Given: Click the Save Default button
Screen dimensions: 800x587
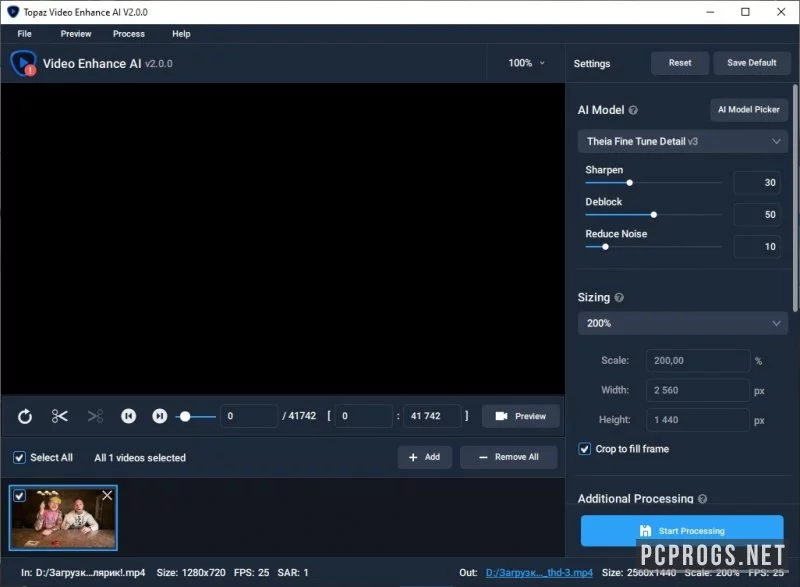Looking at the screenshot, I should tap(752, 63).
